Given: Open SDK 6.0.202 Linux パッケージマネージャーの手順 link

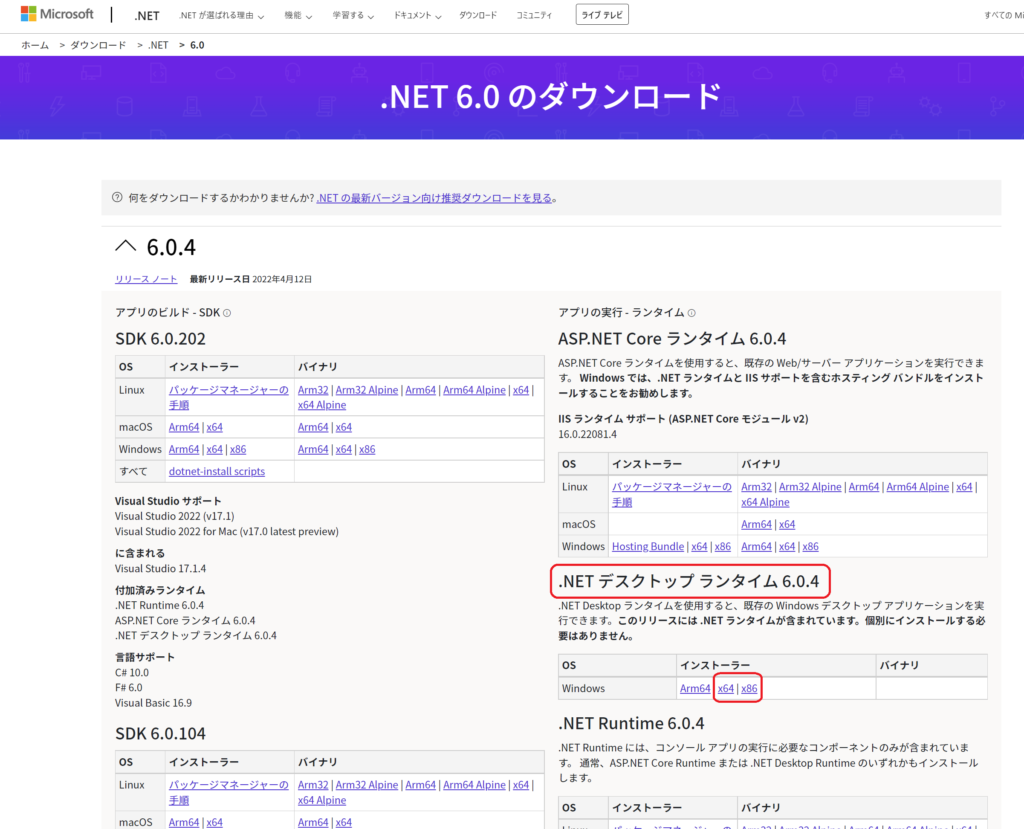Looking at the screenshot, I should pyautogui.click(x=229, y=397).
